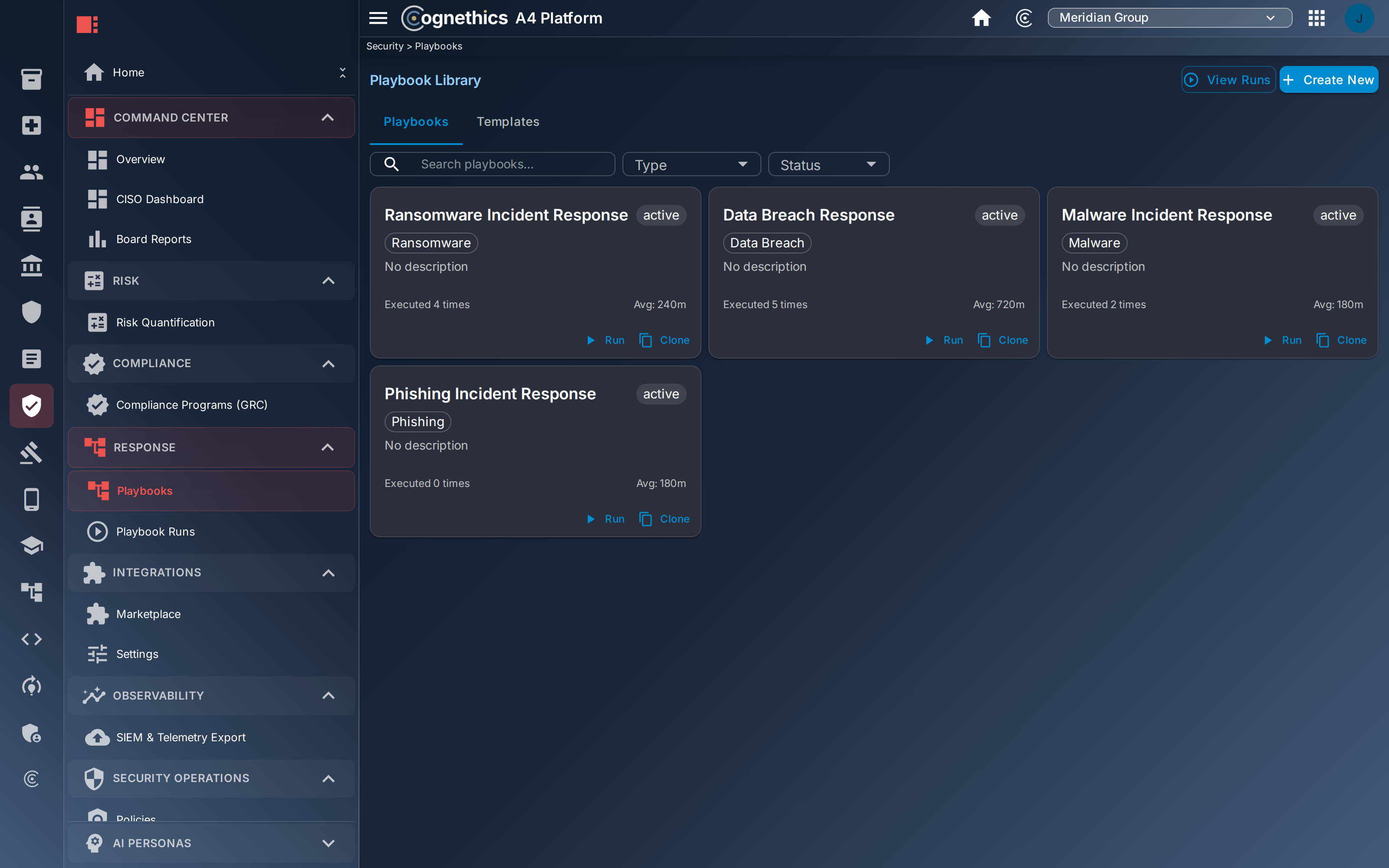Click the red logo icon at sidebar top
The height and width of the screenshot is (868, 1389).
(x=87, y=24)
